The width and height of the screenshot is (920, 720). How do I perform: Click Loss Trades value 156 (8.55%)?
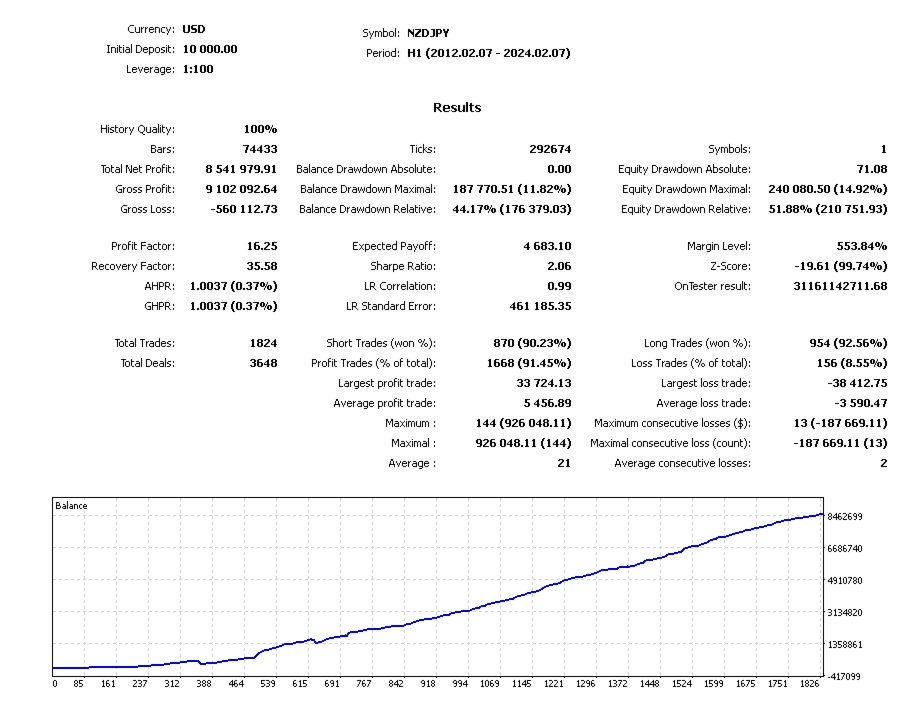coord(852,363)
